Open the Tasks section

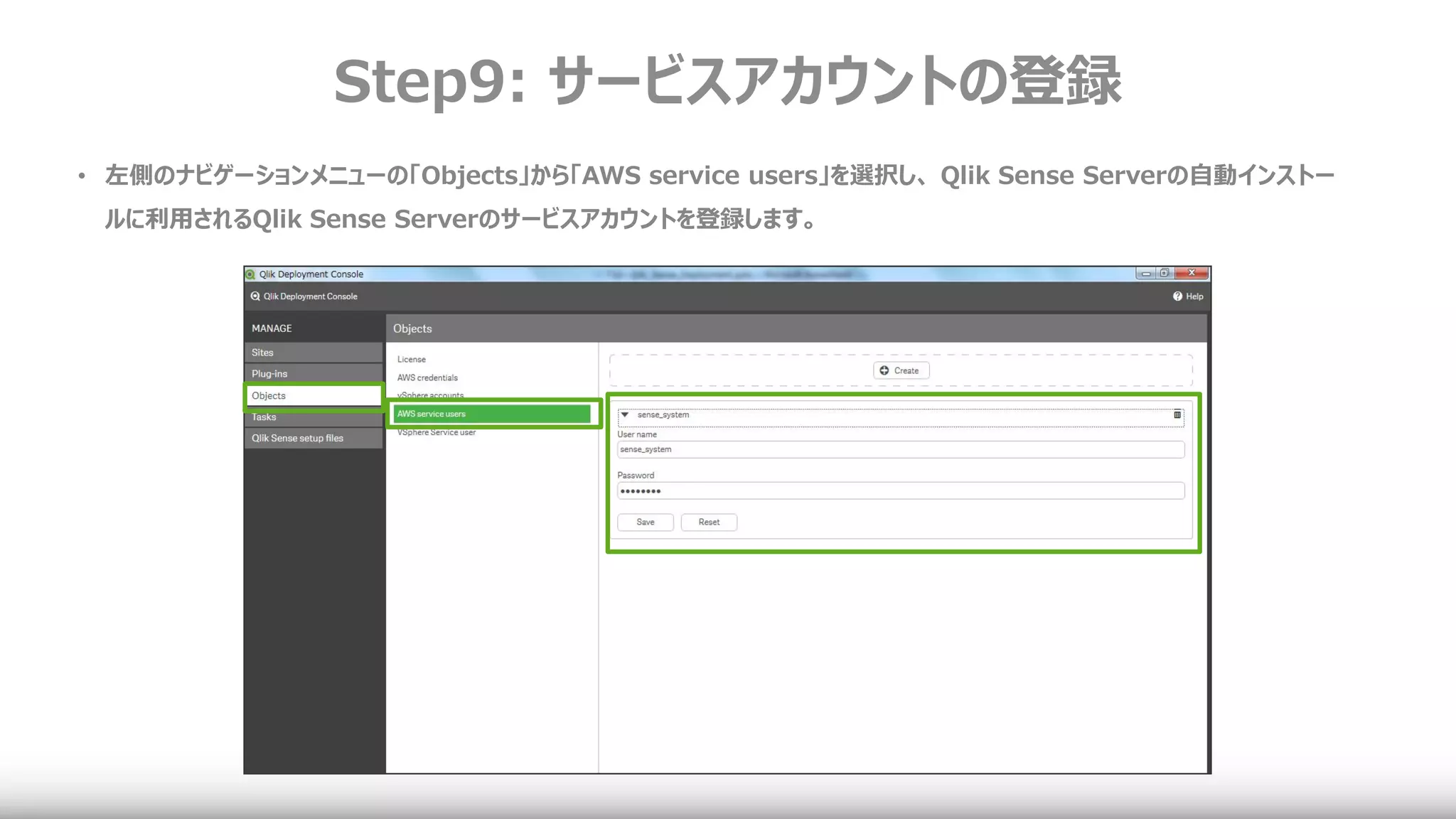point(314,417)
